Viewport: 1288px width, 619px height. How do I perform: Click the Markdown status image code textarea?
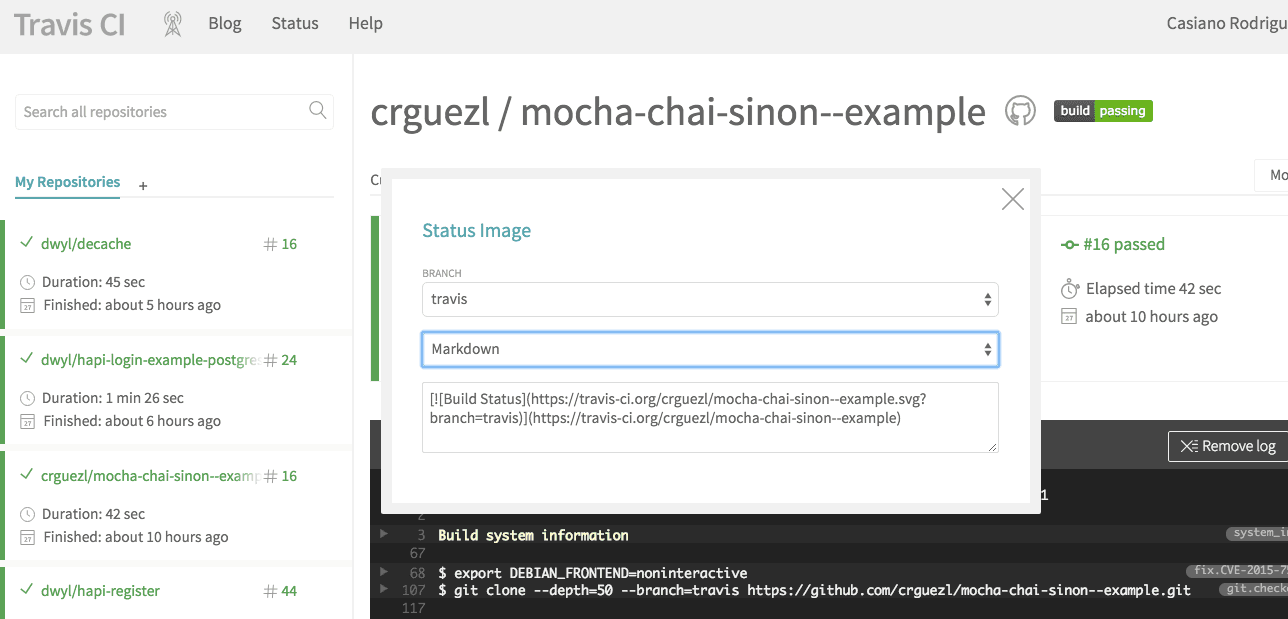tap(710, 417)
